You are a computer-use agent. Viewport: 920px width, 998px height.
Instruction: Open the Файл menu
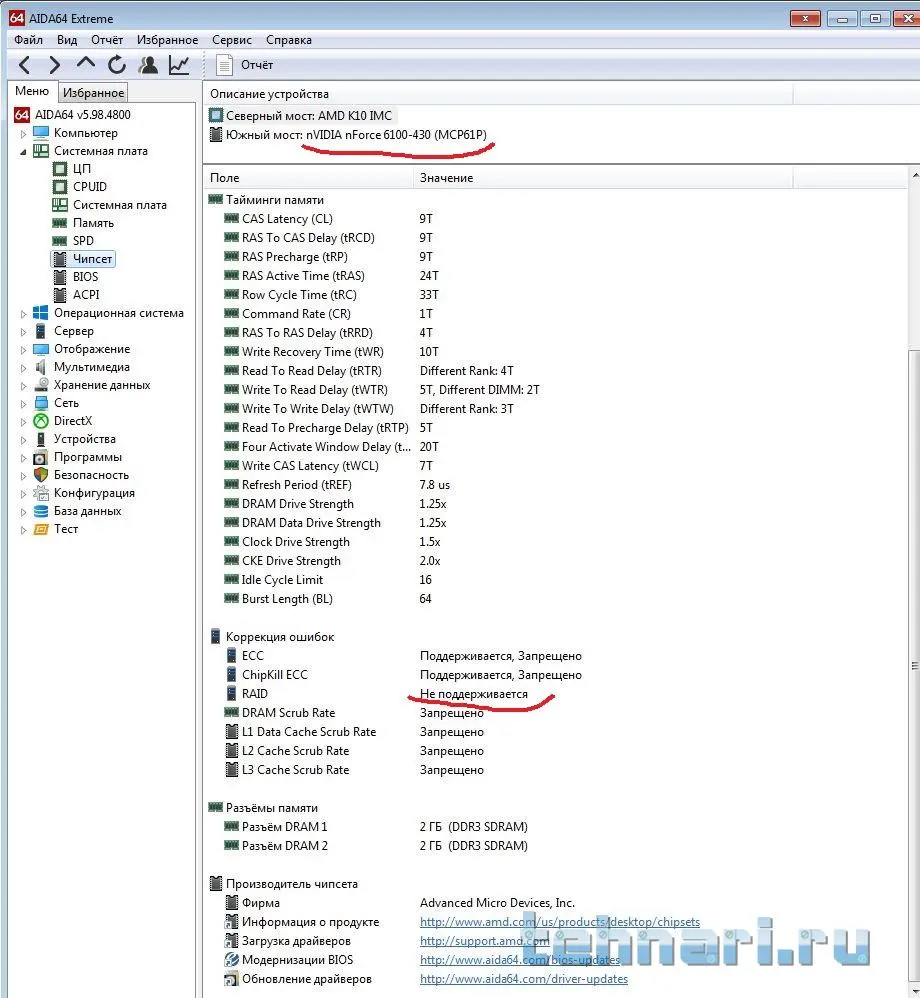point(29,39)
